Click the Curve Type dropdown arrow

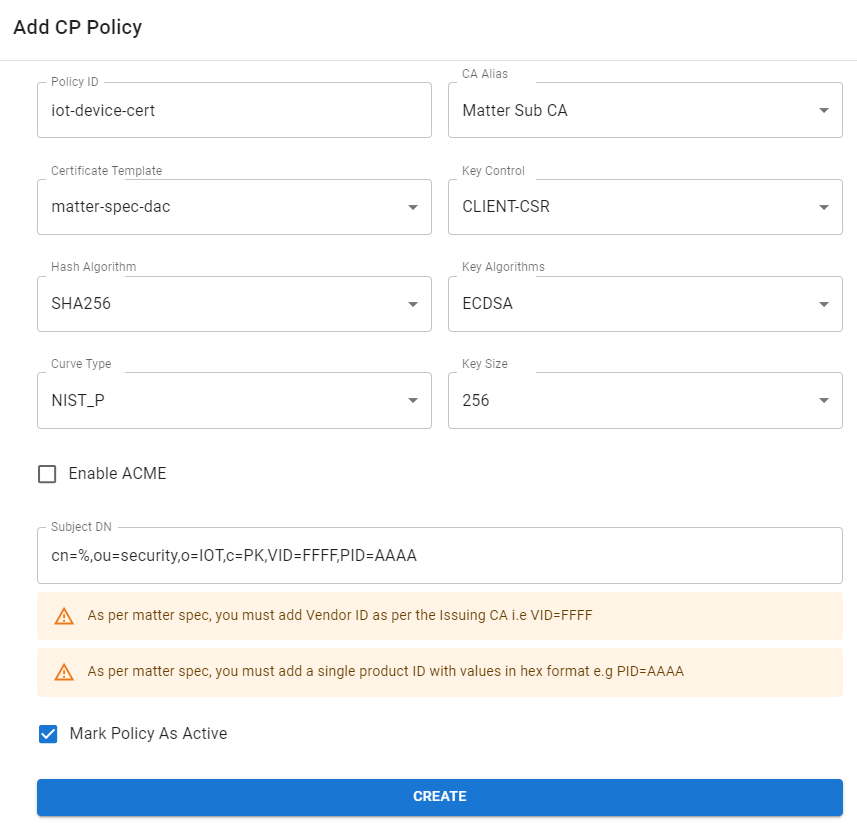coord(413,400)
